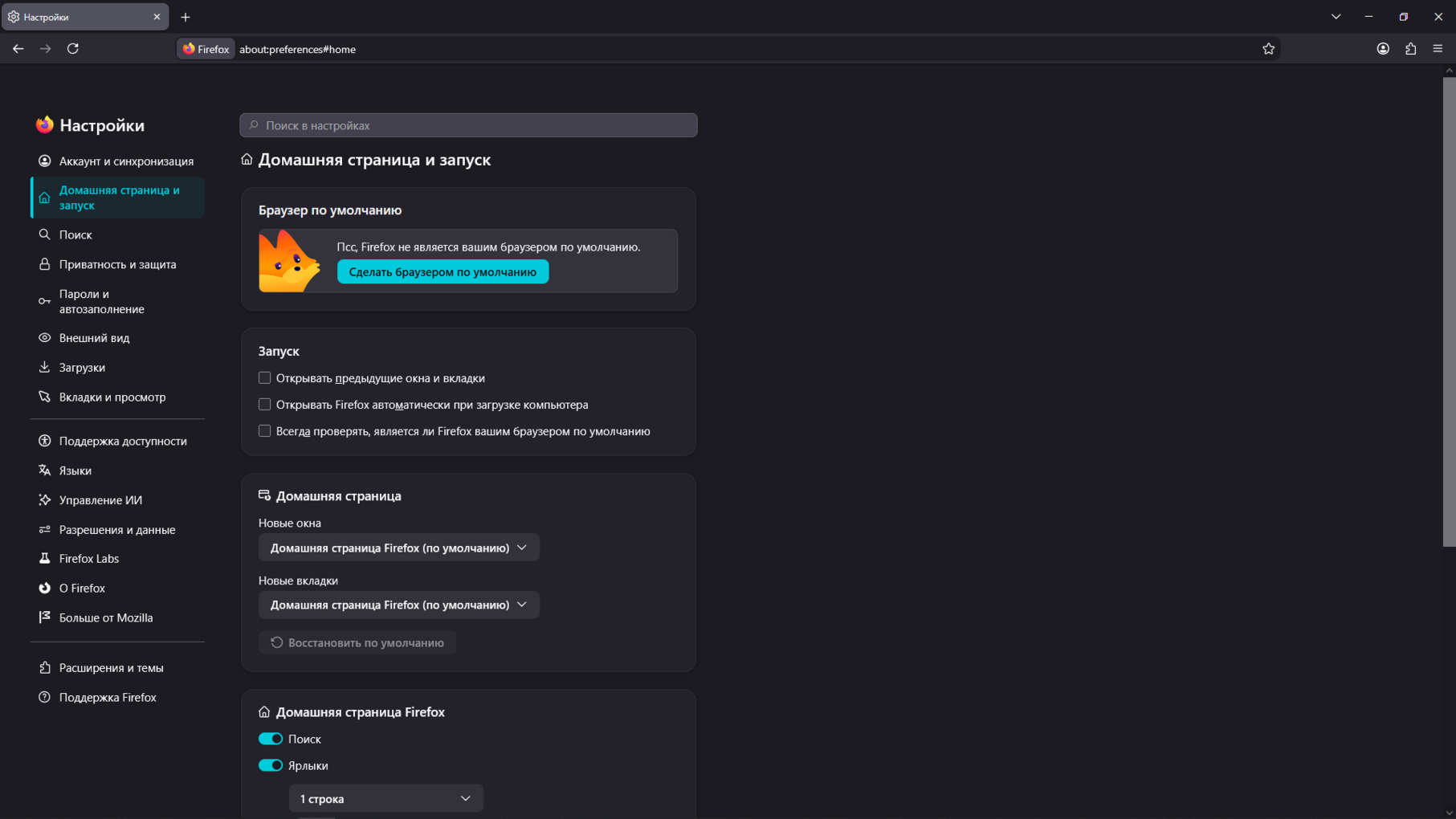Open Пароли и автозаполнение section
The height and width of the screenshot is (819, 1456).
click(117, 301)
